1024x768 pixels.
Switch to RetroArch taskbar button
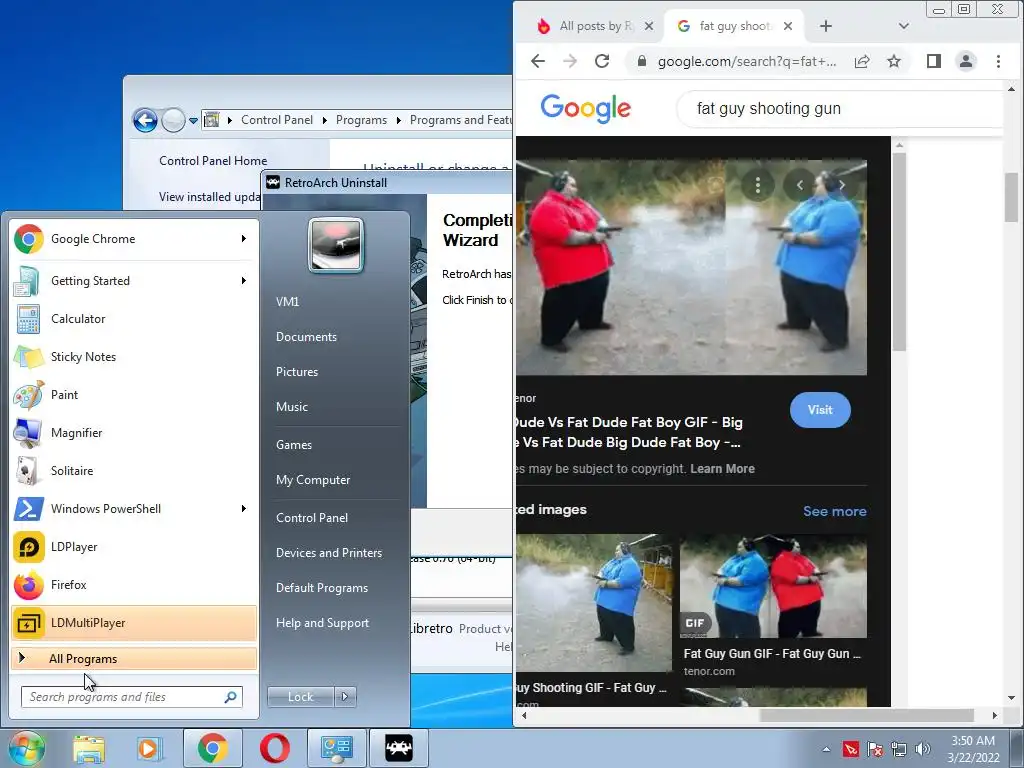399,748
